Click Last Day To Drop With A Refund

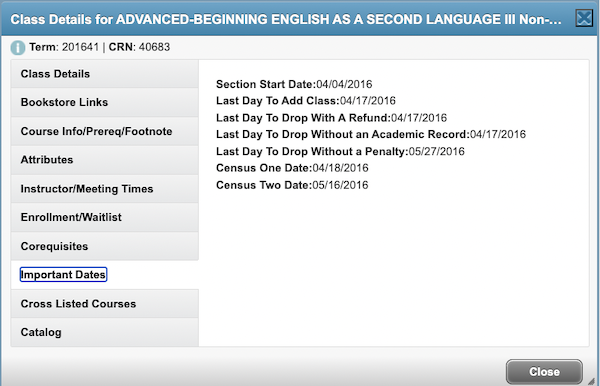331,117
